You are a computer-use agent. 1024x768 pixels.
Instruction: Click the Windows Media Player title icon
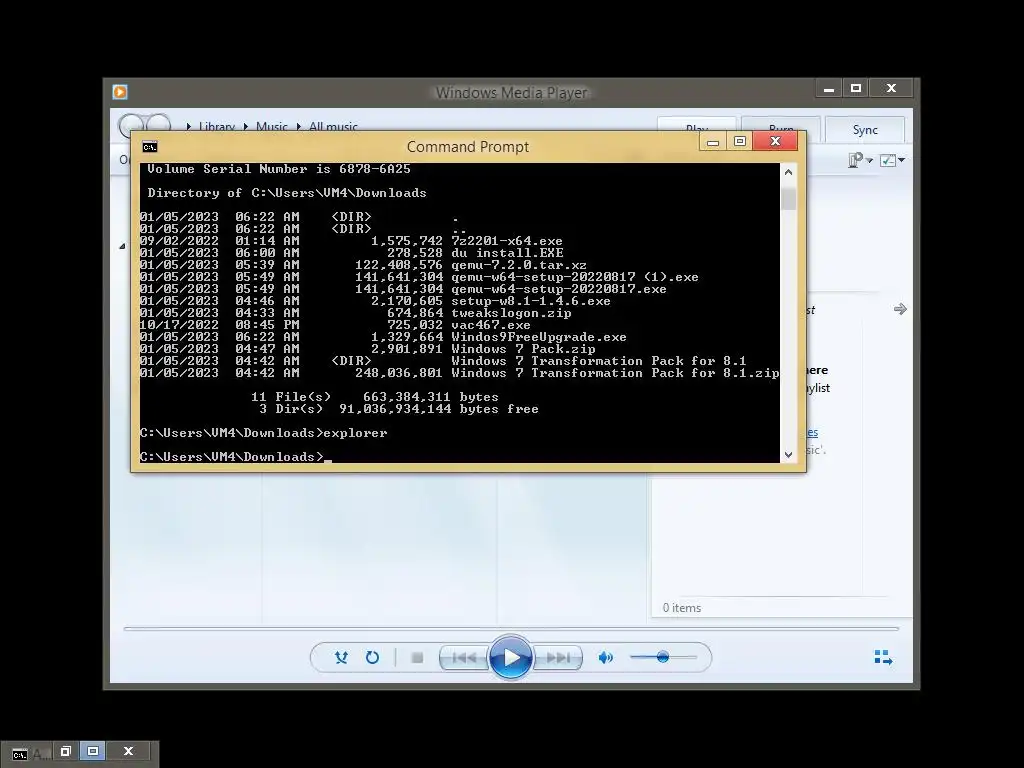click(120, 92)
